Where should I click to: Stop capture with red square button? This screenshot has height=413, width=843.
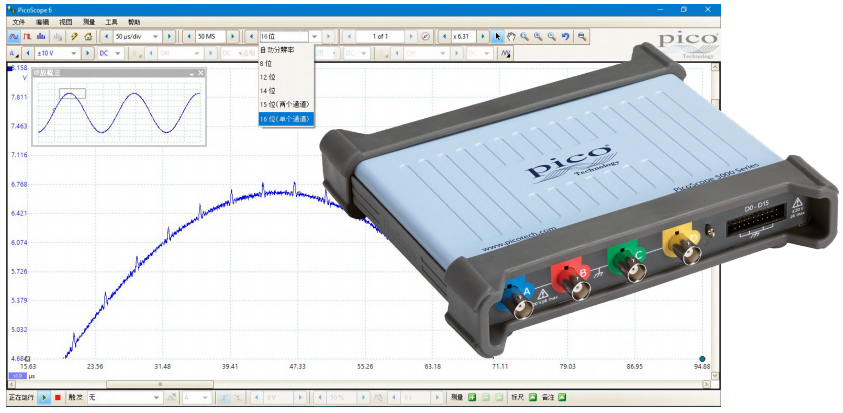point(57,397)
